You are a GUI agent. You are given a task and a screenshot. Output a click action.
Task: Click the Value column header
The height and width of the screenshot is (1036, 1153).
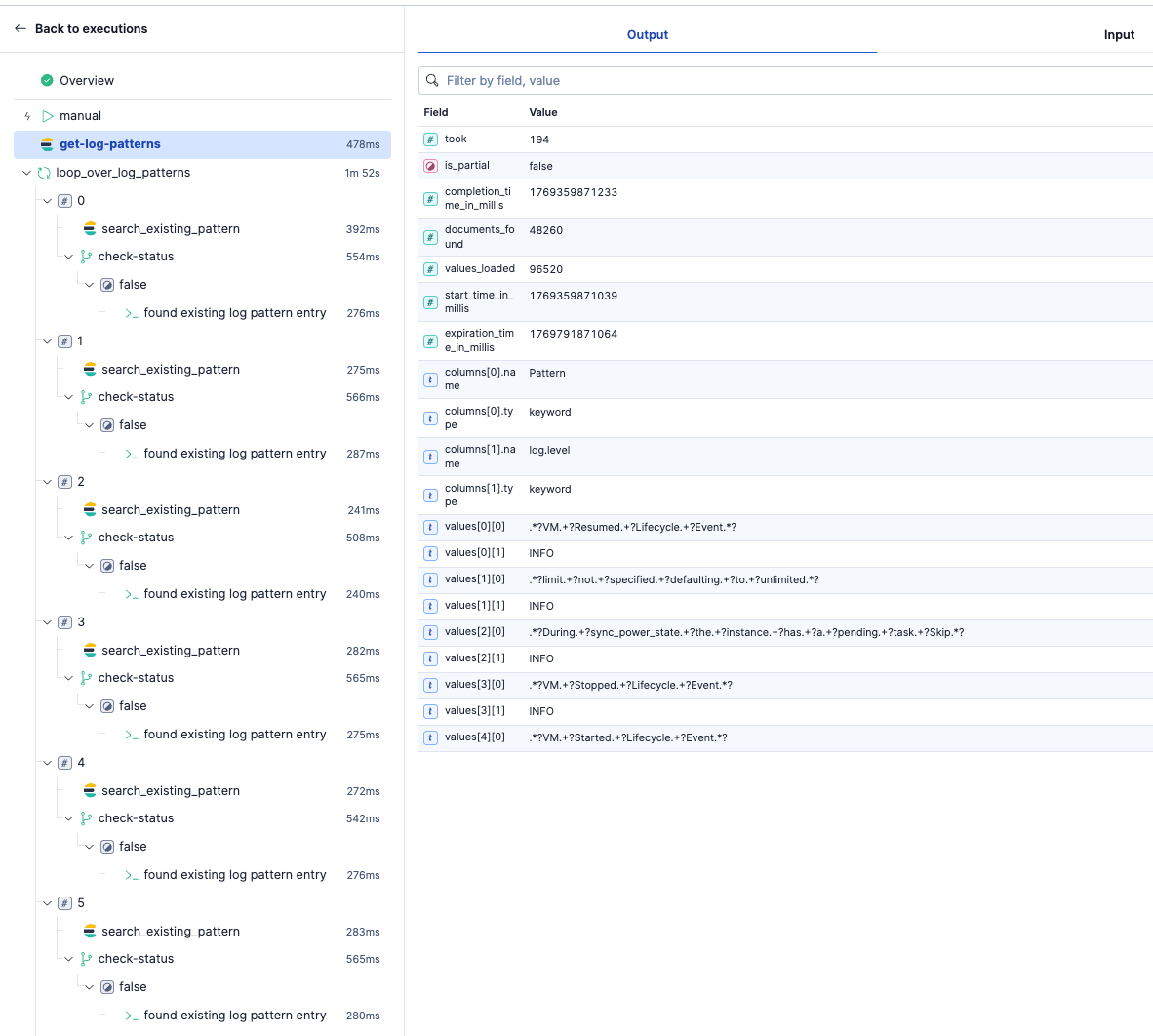pyautogui.click(x=543, y=112)
